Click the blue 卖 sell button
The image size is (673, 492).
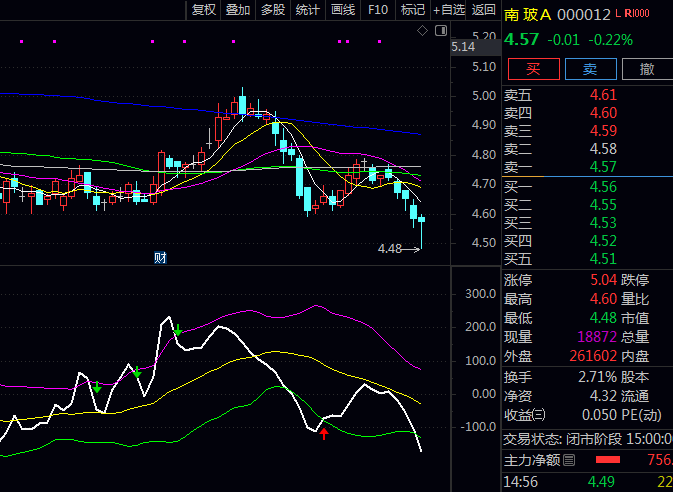coord(591,69)
